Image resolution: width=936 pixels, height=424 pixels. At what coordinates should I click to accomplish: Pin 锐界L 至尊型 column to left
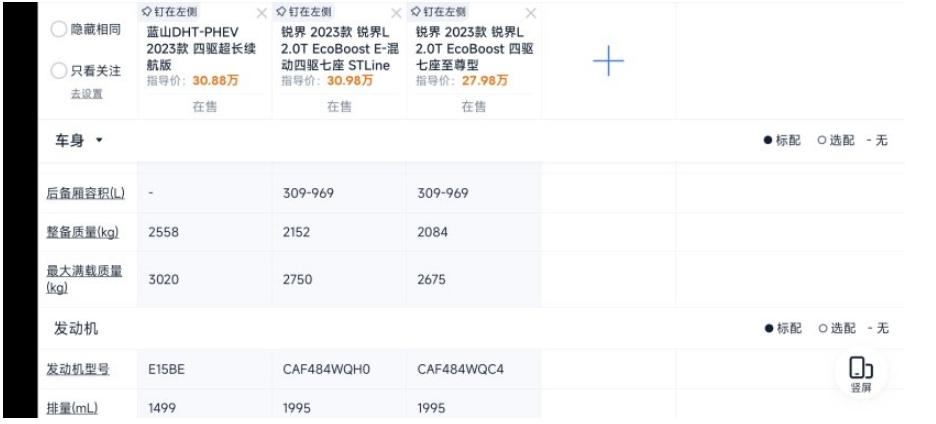click(x=439, y=11)
